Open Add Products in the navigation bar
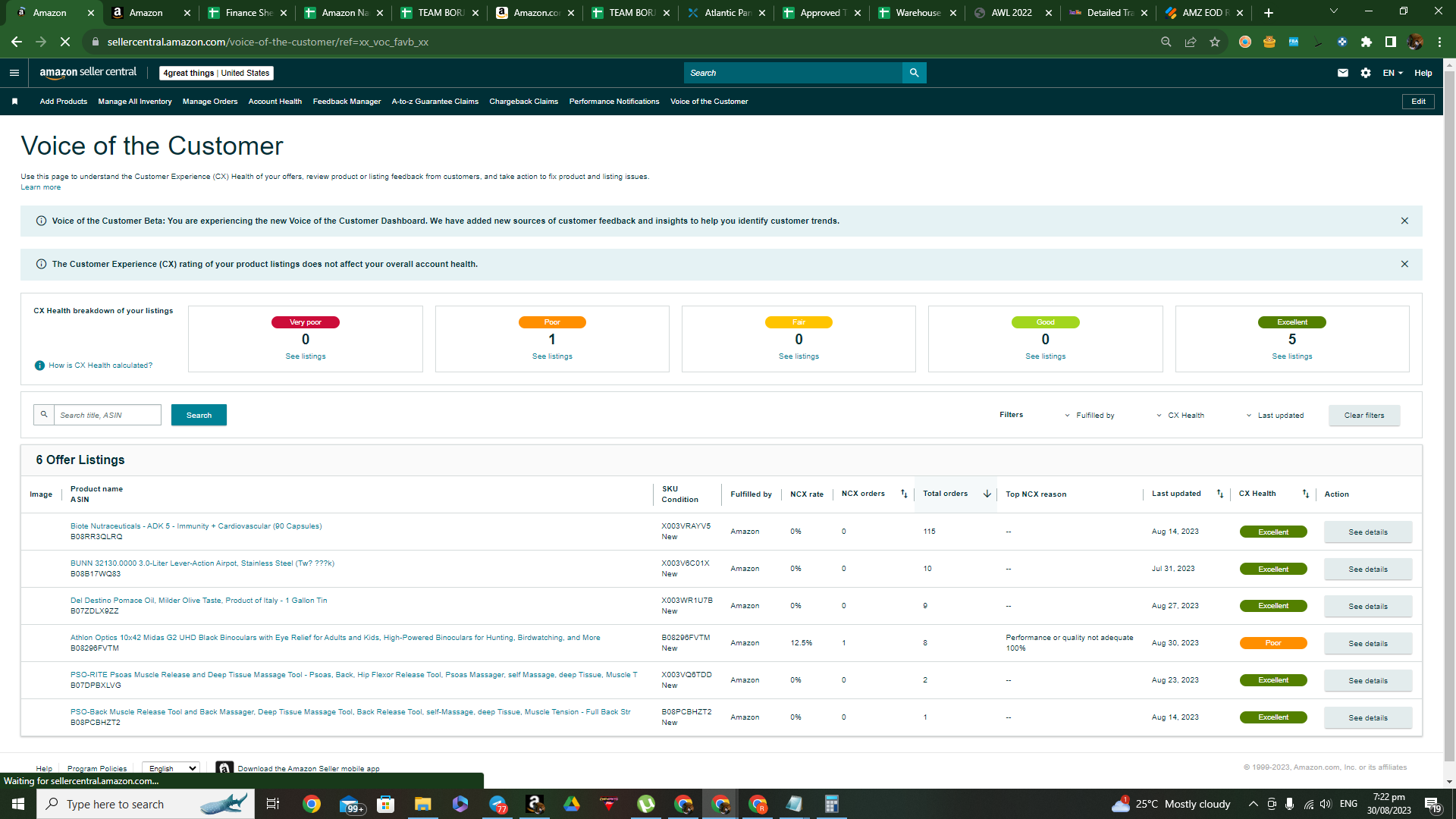The height and width of the screenshot is (819, 1456). pyautogui.click(x=64, y=102)
